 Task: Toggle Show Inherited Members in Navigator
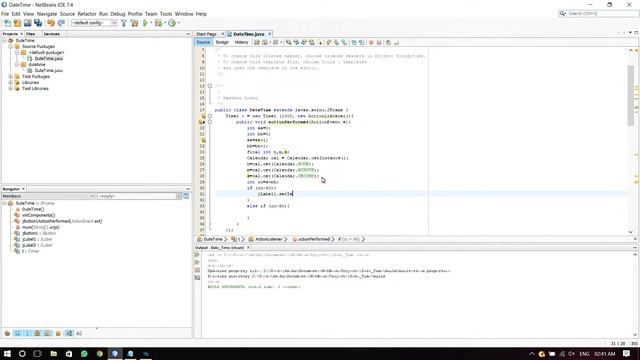7,333
